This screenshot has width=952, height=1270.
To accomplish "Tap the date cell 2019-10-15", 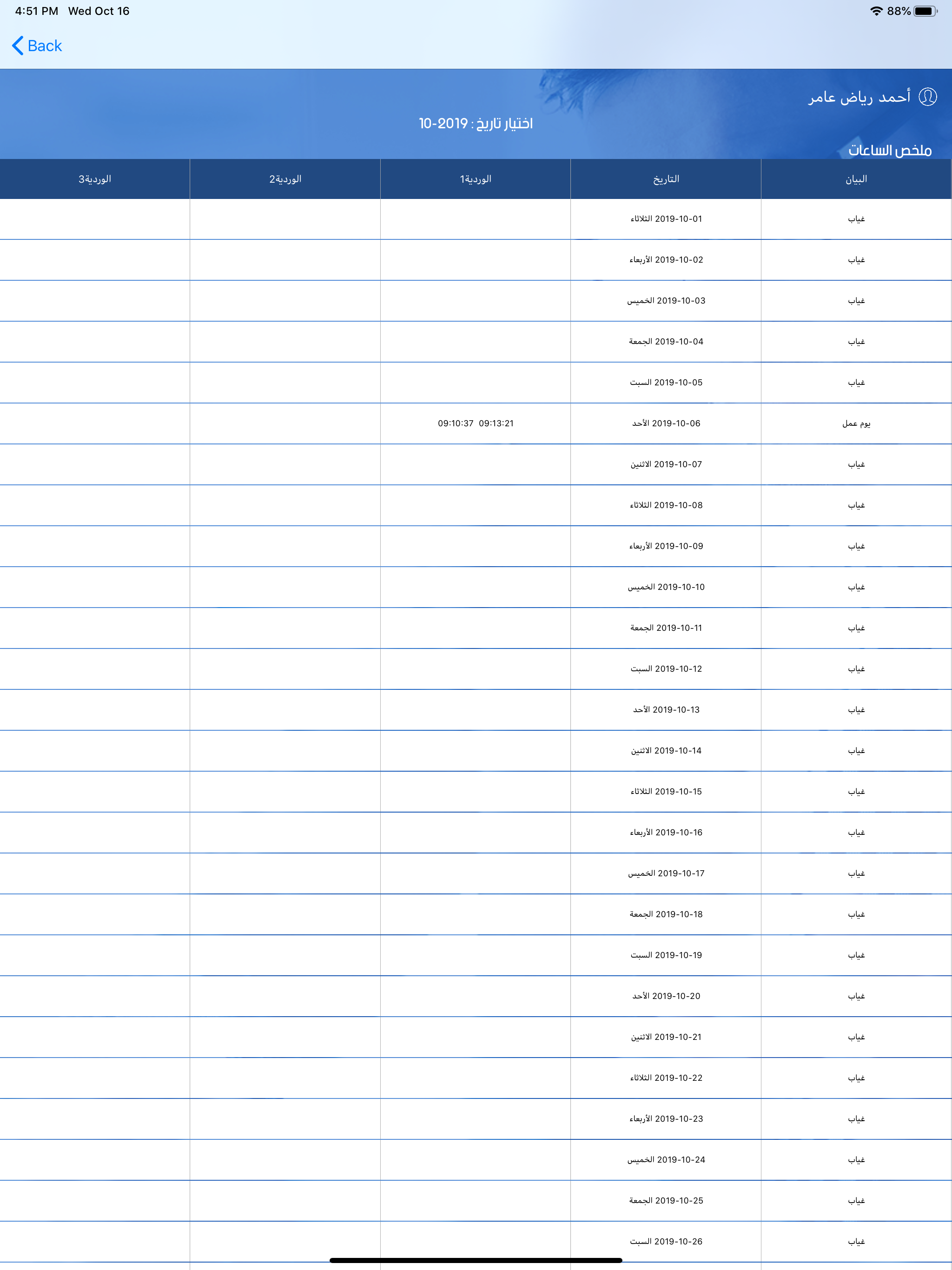I will [x=666, y=791].
